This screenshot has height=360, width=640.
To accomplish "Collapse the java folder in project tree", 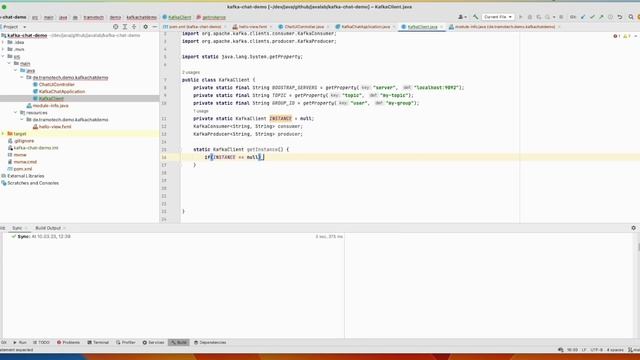I will click(x=16, y=70).
